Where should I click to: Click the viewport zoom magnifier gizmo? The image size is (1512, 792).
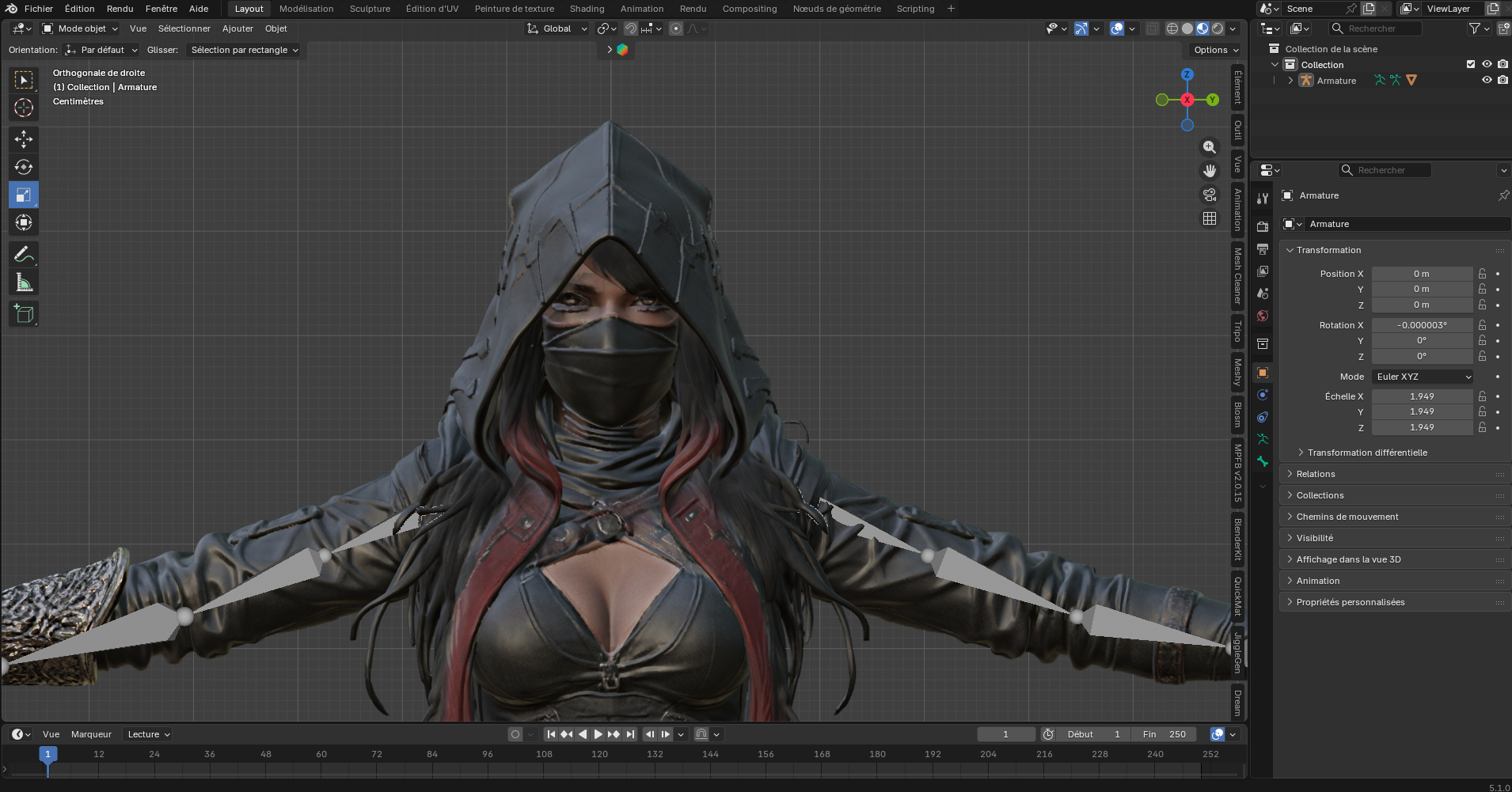point(1210,147)
